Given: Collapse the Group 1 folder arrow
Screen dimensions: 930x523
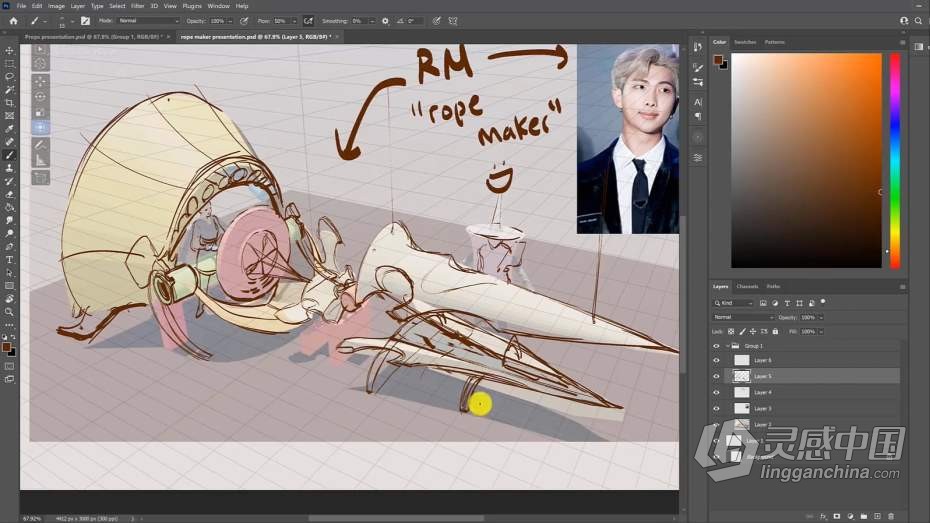Looking at the screenshot, I should pyautogui.click(x=727, y=346).
